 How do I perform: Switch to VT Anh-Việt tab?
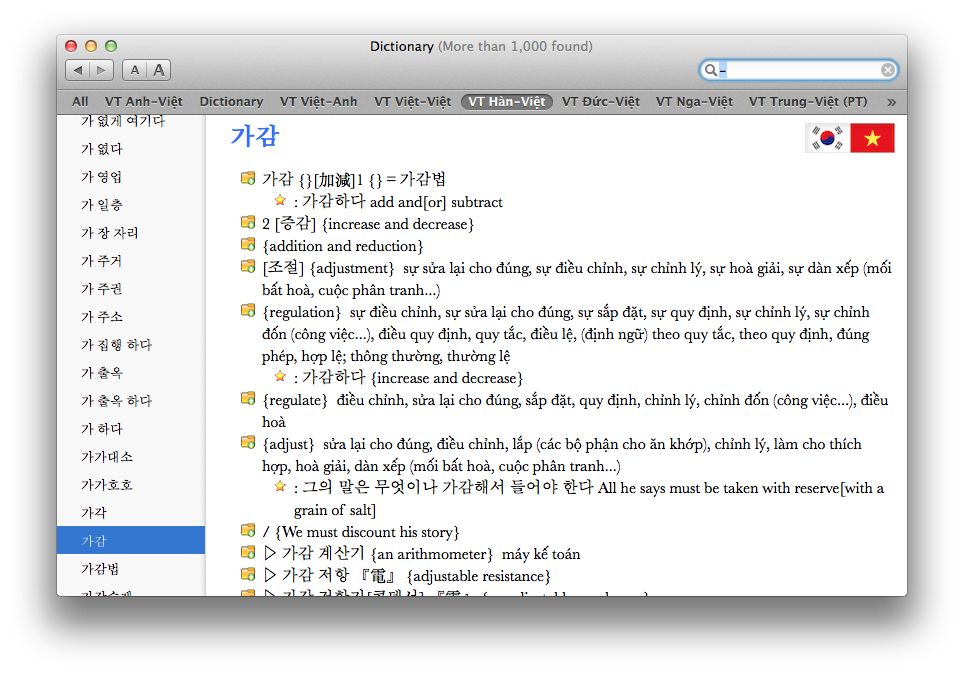click(x=144, y=101)
